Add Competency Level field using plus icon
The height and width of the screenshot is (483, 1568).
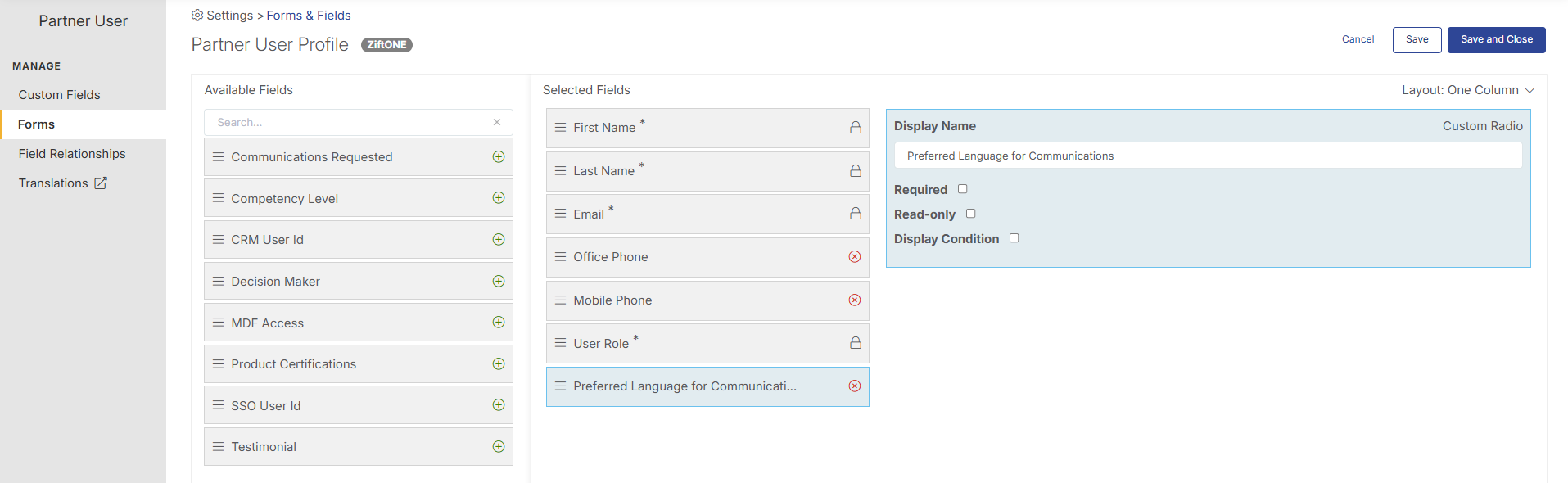[x=499, y=198]
